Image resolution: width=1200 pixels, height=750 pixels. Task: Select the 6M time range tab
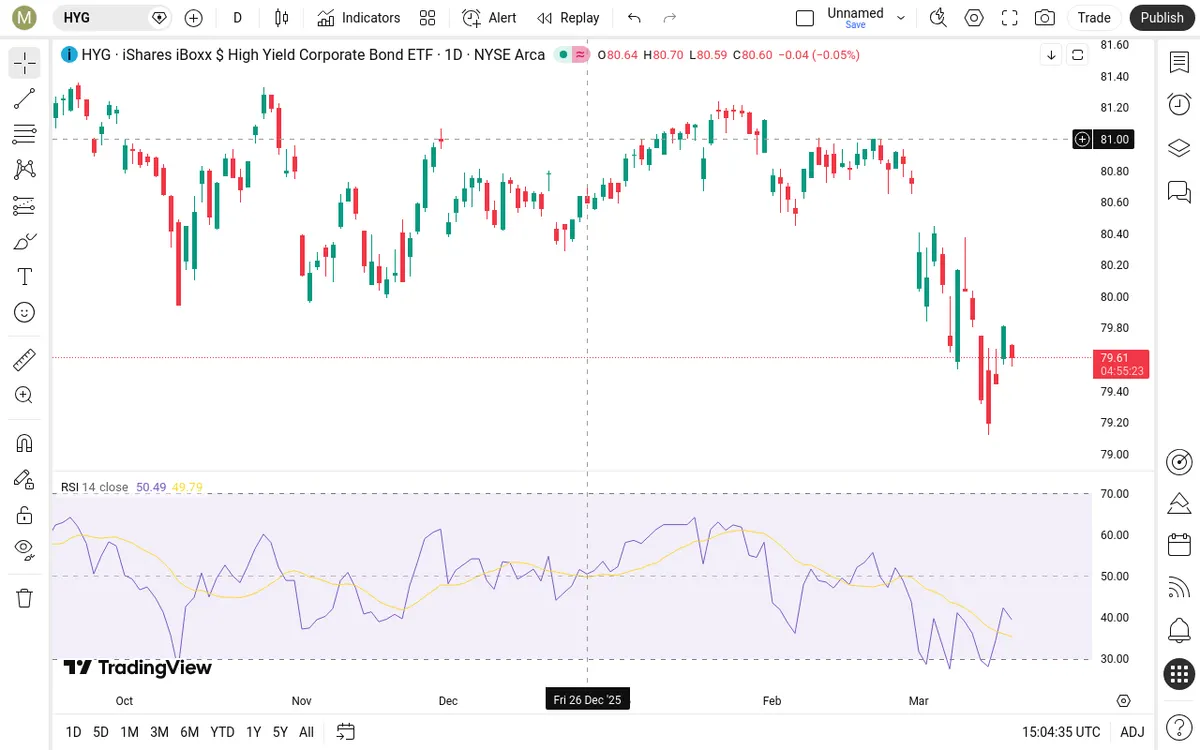189,732
